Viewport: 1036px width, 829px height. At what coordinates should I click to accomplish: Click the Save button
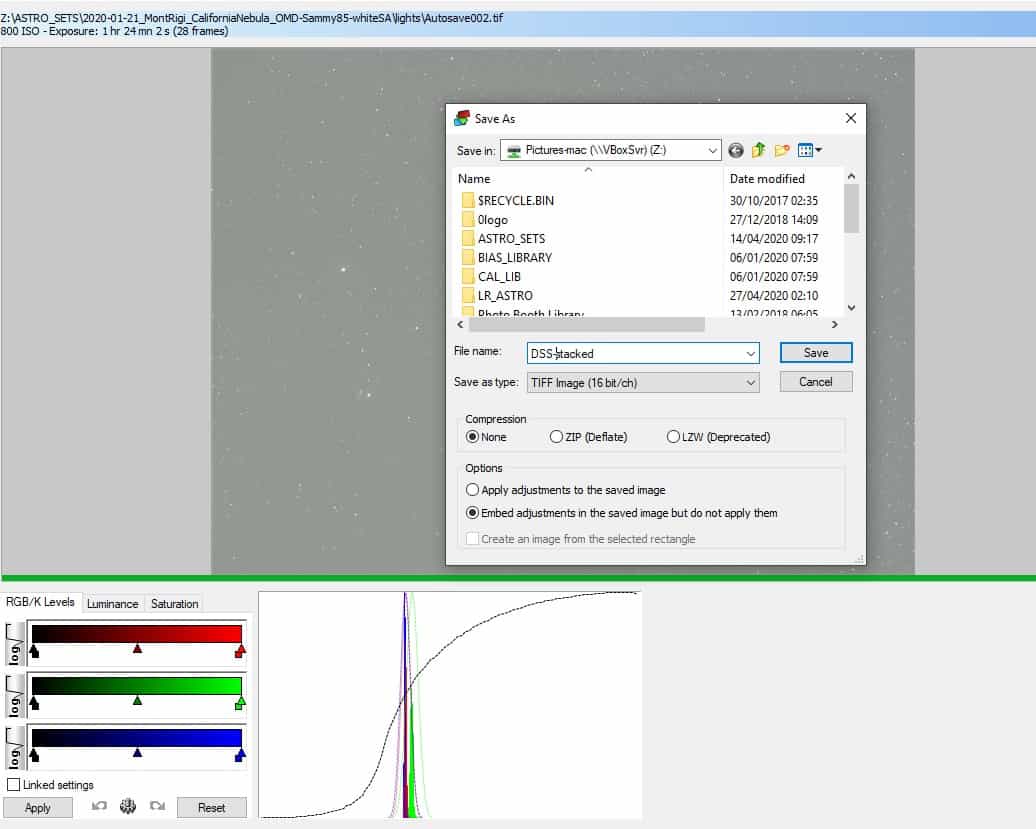point(816,353)
